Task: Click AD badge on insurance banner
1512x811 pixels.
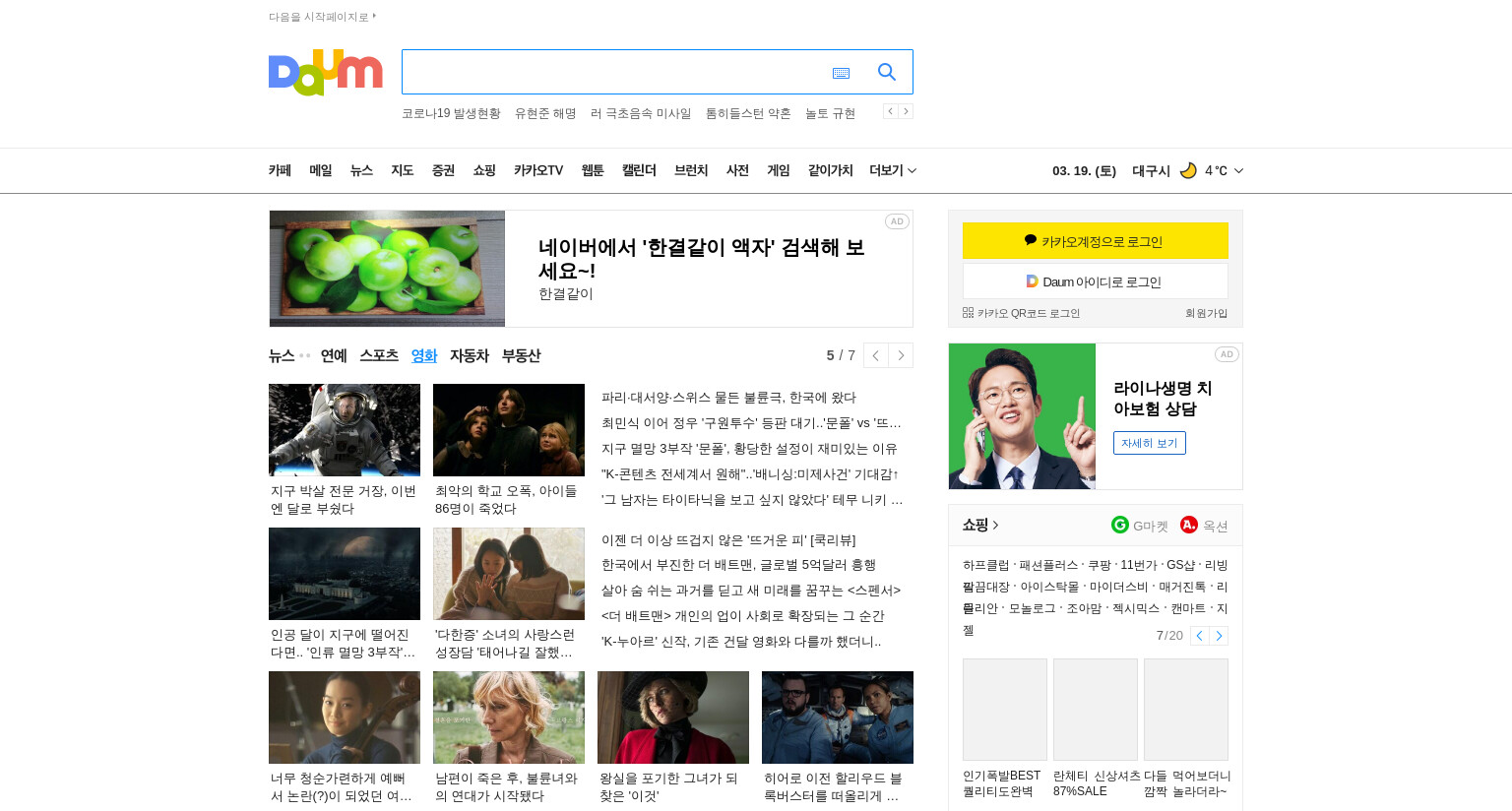Action: (1227, 354)
